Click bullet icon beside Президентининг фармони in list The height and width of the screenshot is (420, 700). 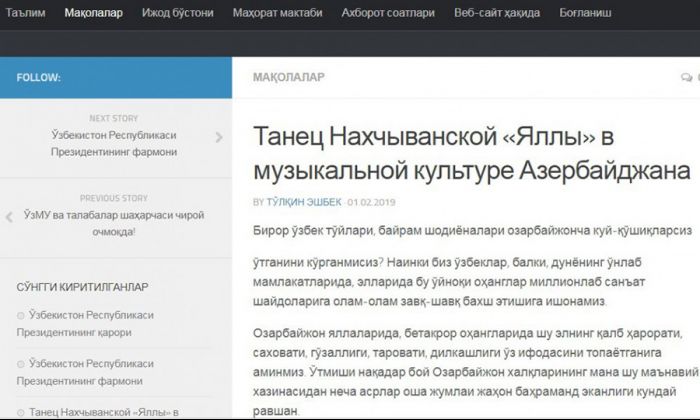coord(21,364)
